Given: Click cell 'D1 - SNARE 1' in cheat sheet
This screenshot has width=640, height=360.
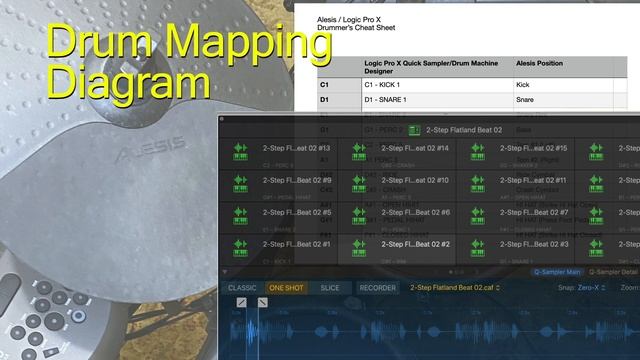Looking at the screenshot, I should coord(437,100).
